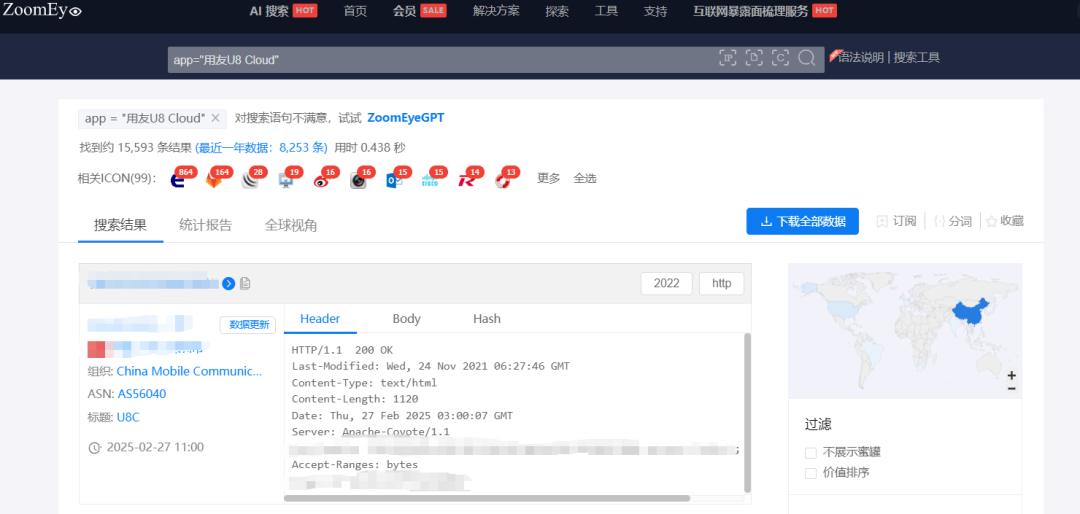The height and width of the screenshot is (514, 1080).
Task: Open the 工具 menu item
Action: pyautogui.click(x=606, y=11)
